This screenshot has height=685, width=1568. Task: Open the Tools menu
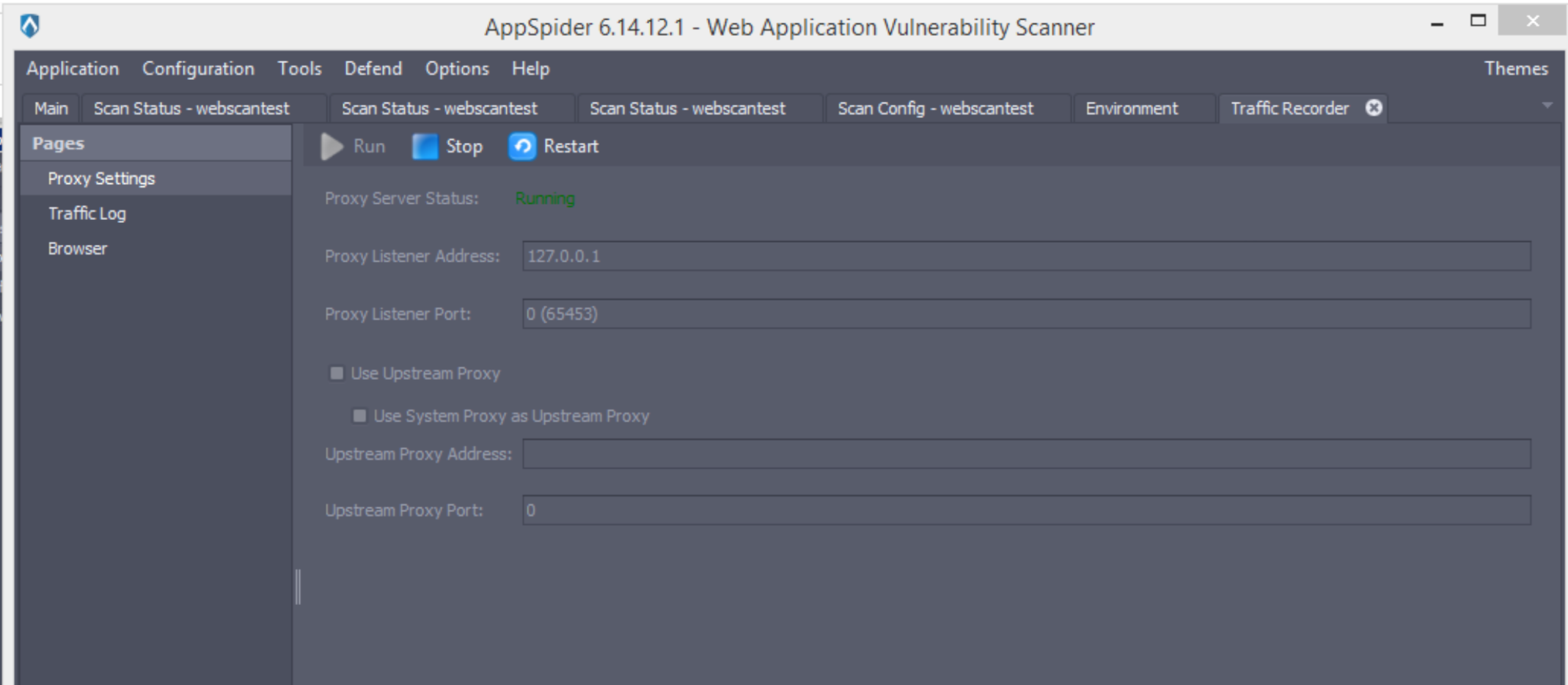pos(299,69)
